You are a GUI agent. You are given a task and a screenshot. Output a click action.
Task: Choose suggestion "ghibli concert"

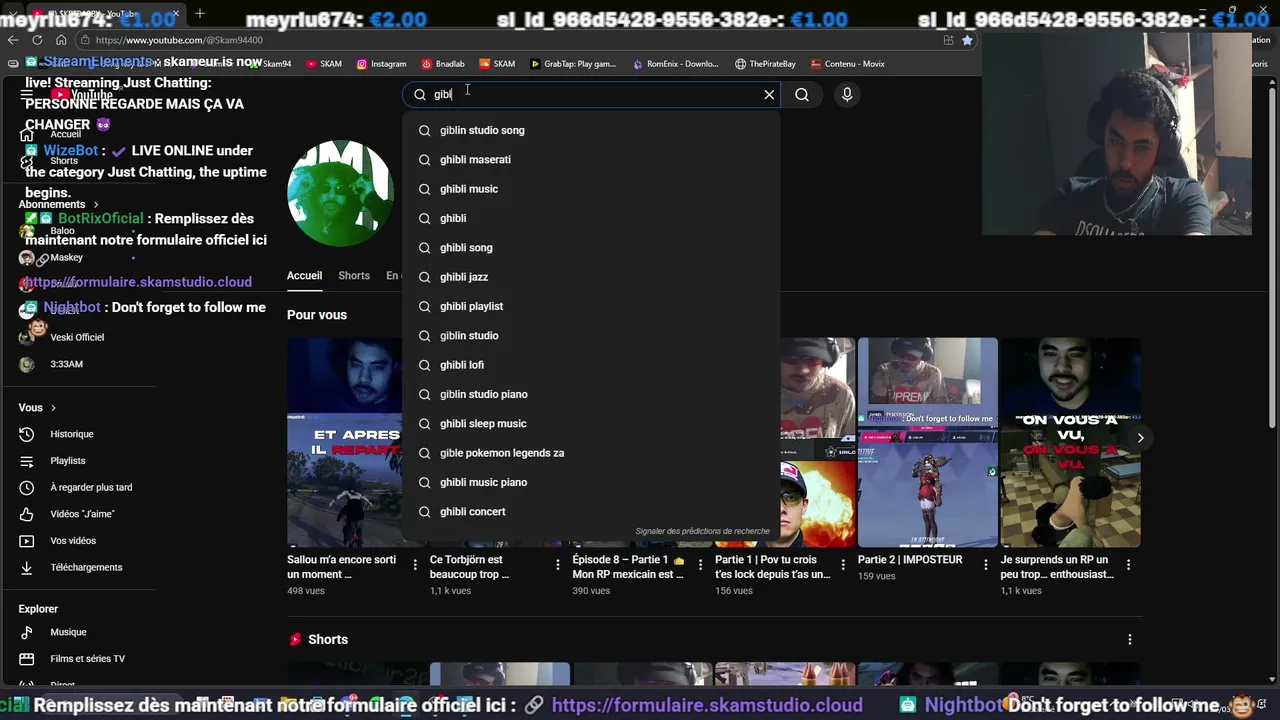click(x=591, y=511)
